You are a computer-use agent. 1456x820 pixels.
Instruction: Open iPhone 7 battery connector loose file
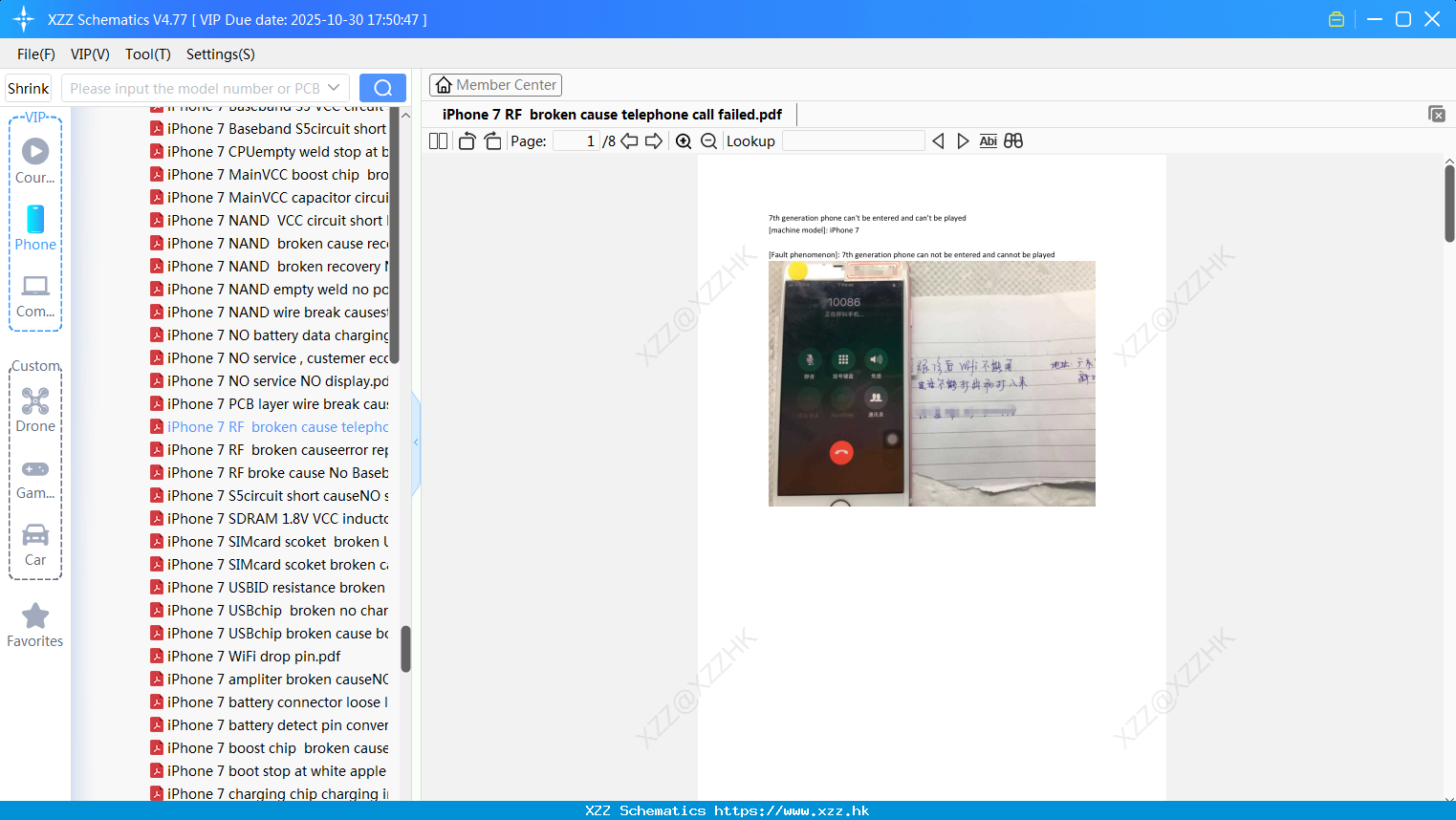(269, 702)
